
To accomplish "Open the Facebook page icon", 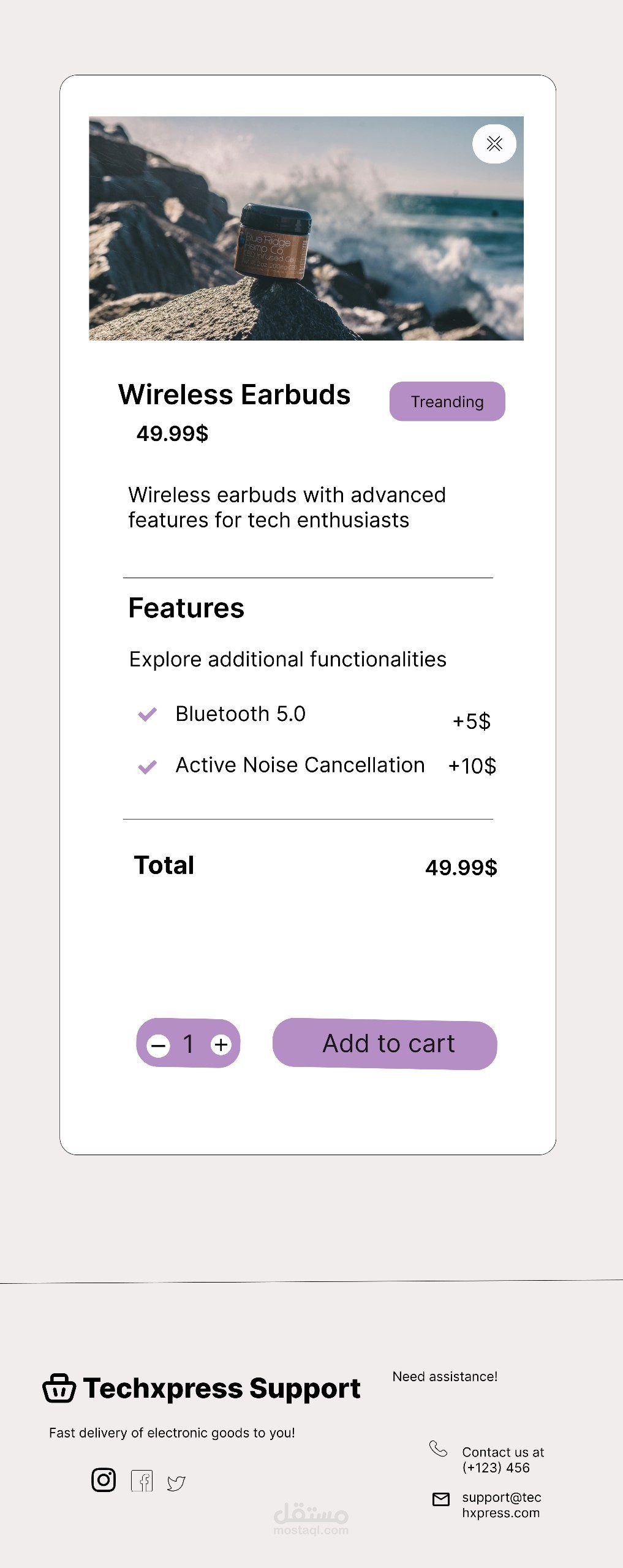I will pyautogui.click(x=142, y=1481).
